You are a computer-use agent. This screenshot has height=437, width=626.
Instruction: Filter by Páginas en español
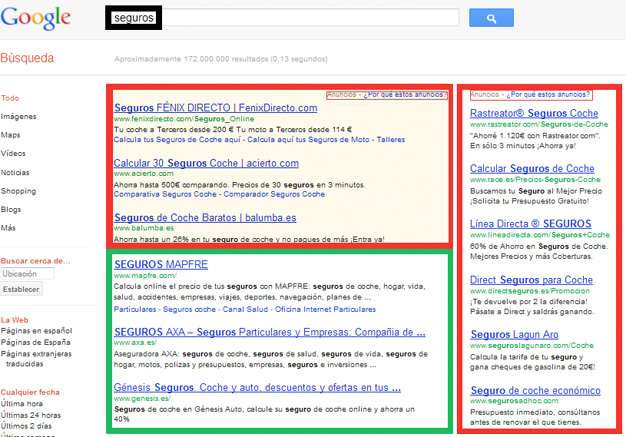pos(36,331)
